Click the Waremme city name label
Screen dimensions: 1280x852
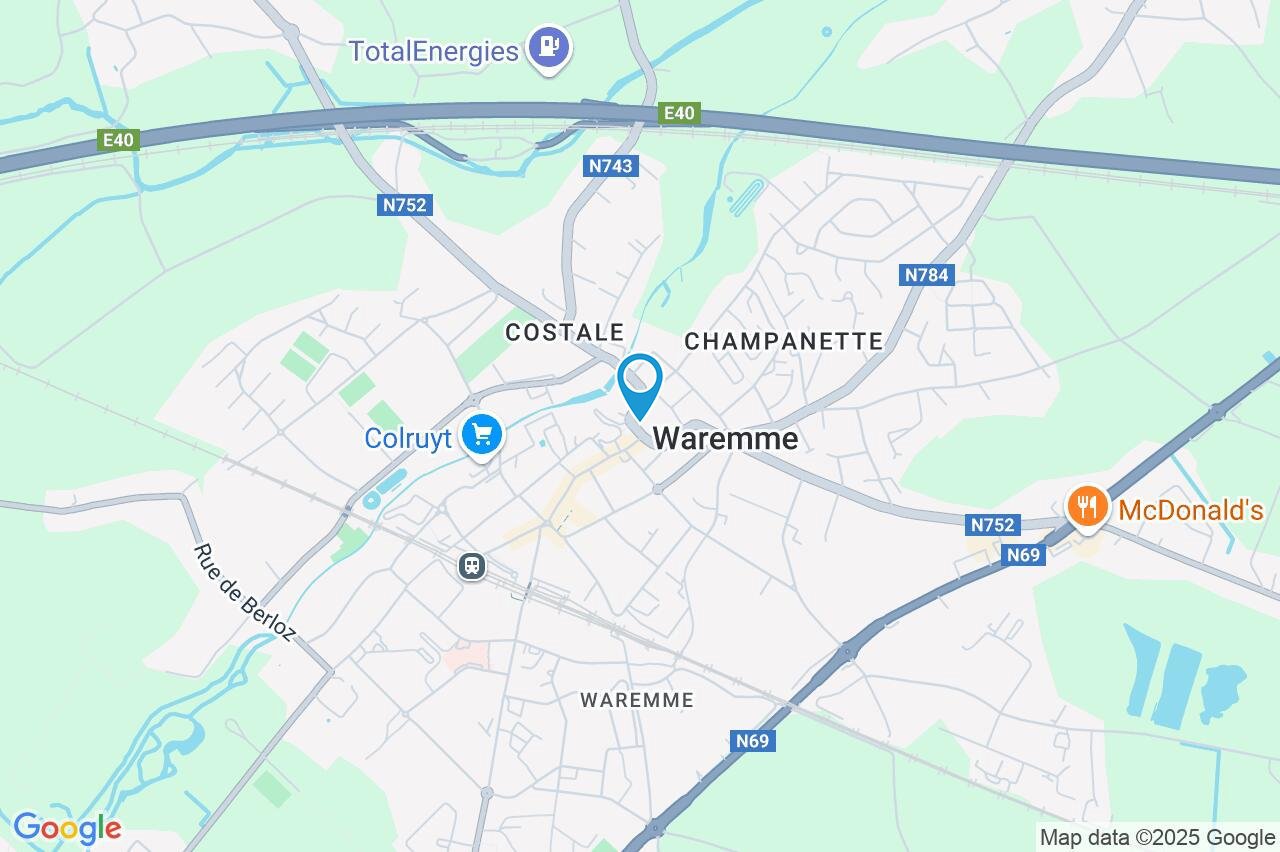point(726,438)
